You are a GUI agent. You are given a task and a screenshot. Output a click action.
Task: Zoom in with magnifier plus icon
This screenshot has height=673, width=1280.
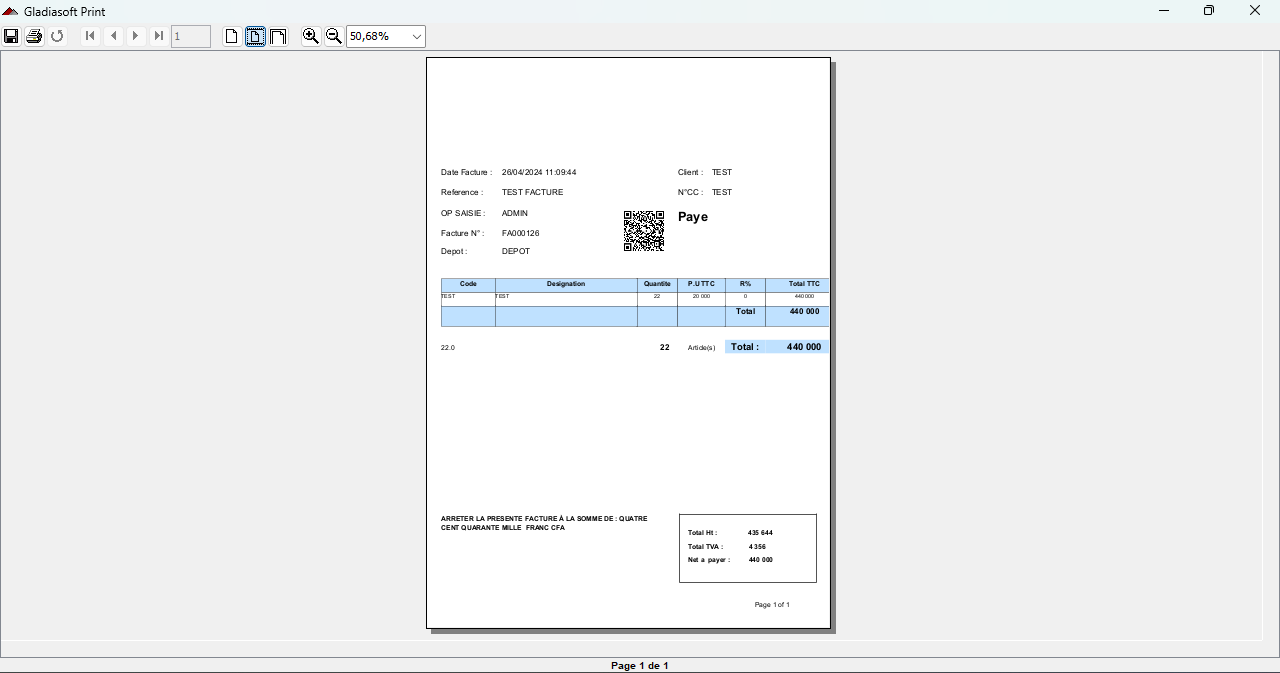pos(311,36)
